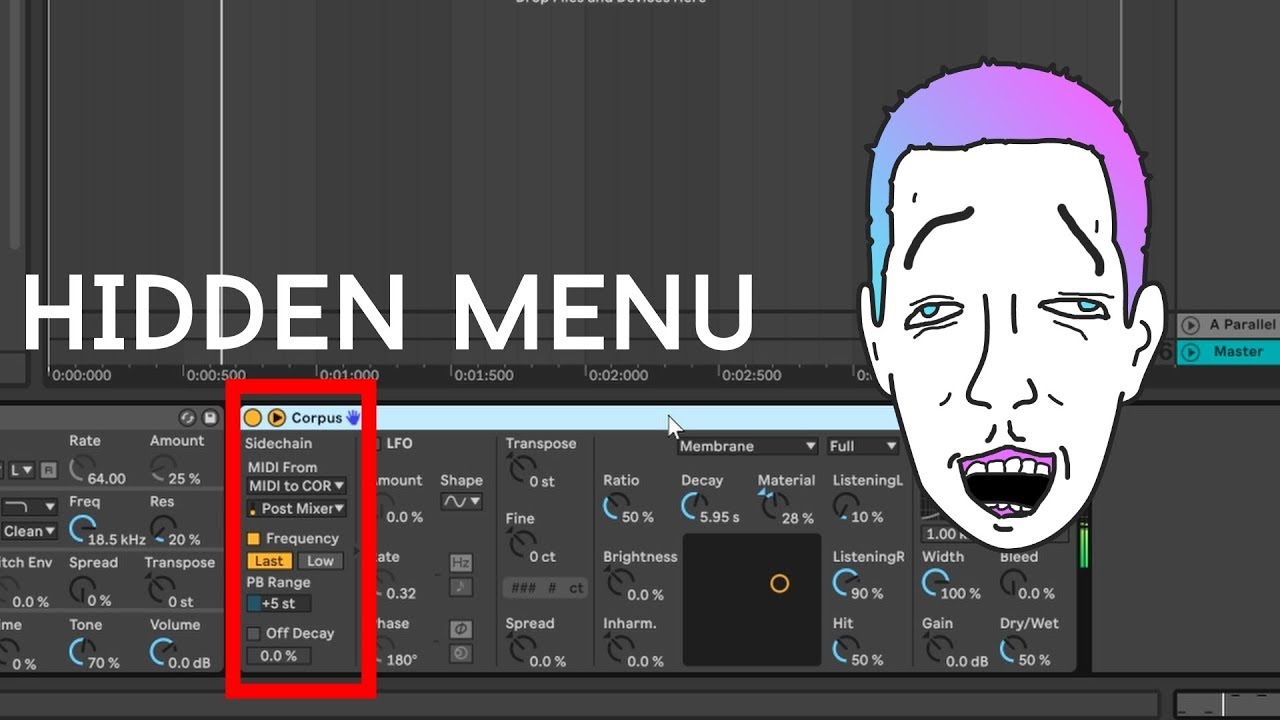Select the Last note priority button
Screen dimensions: 1280x720
[269, 562]
